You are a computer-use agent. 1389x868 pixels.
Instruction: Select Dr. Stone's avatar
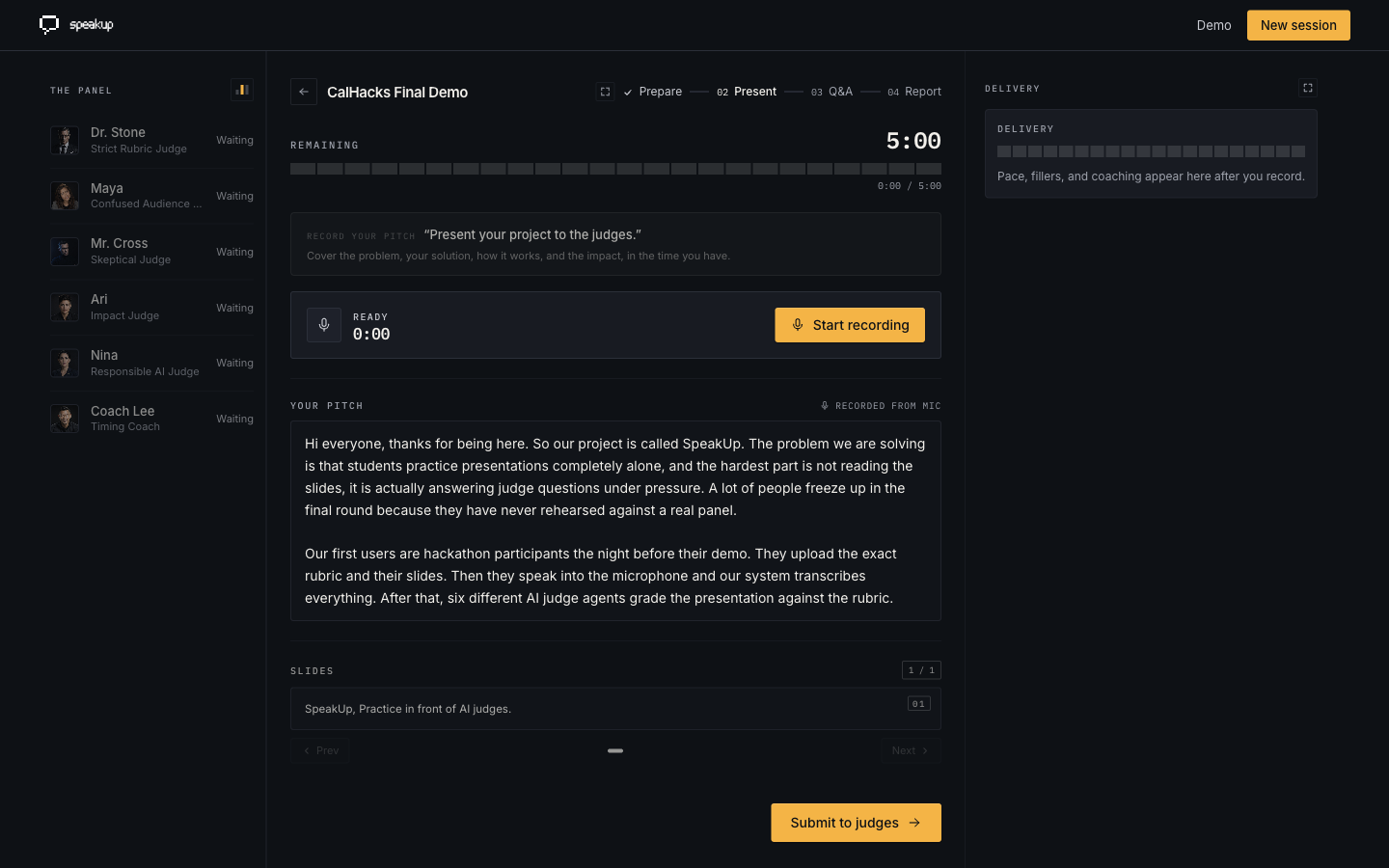pyautogui.click(x=65, y=140)
